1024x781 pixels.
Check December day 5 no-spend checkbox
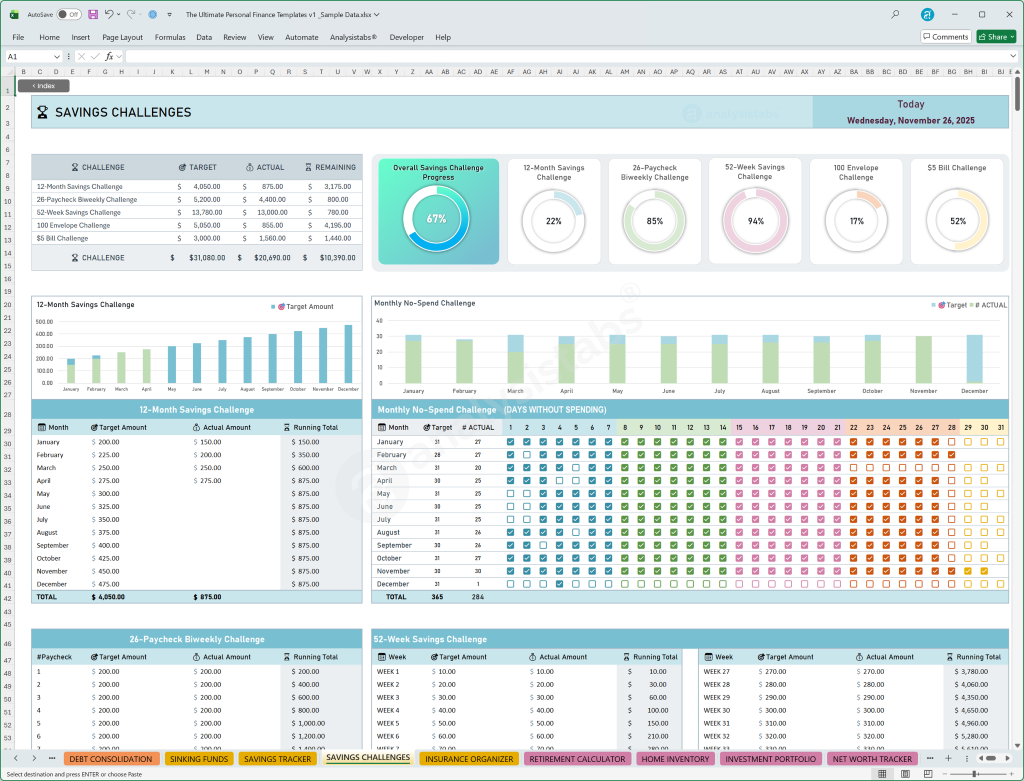pos(576,584)
